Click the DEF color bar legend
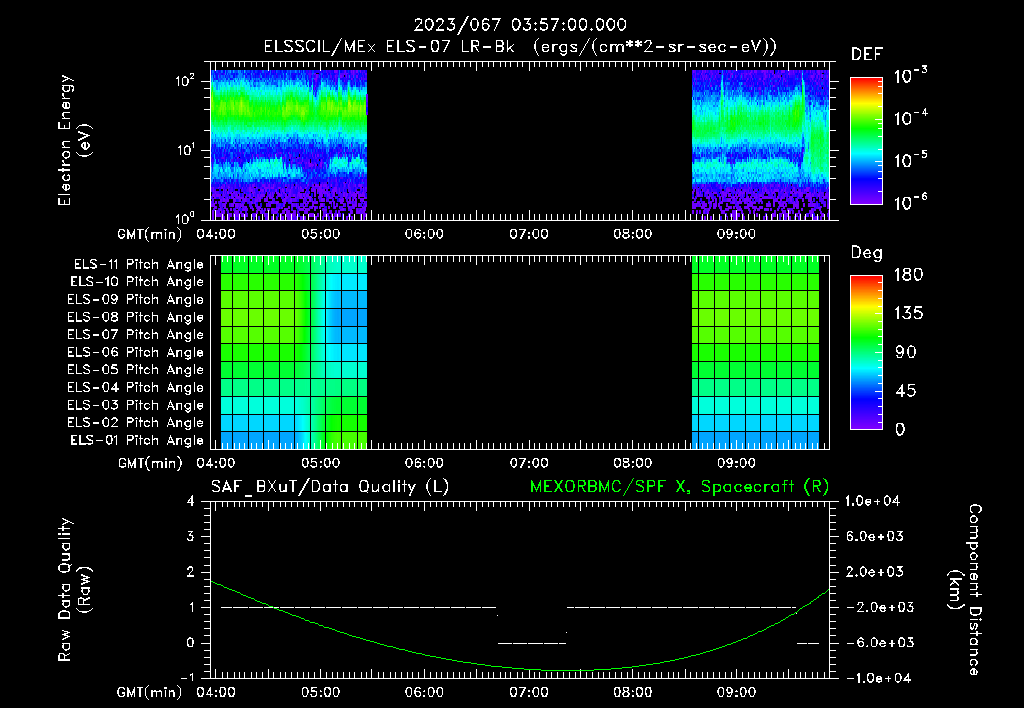This screenshot has width=1024, height=708. click(866, 141)
